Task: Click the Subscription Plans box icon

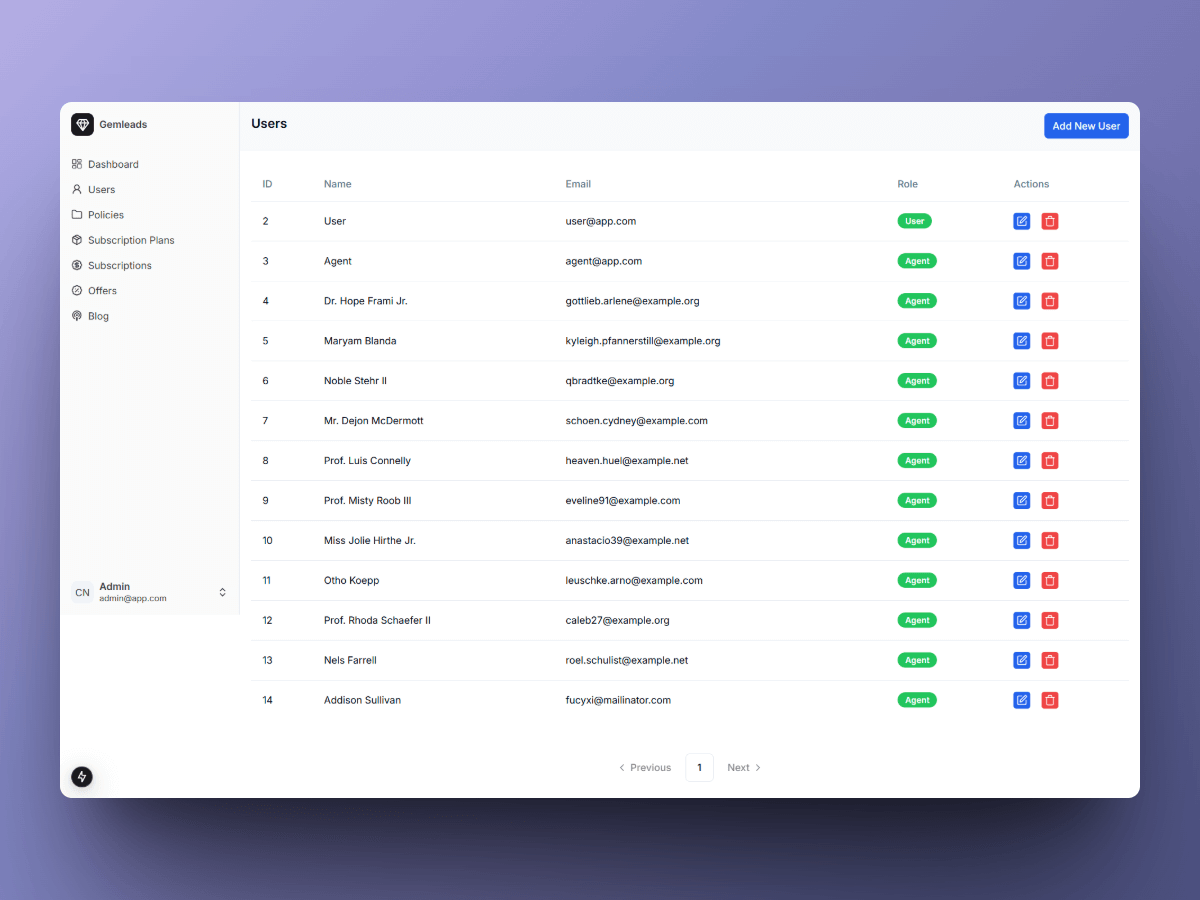Action: [77, 240]
